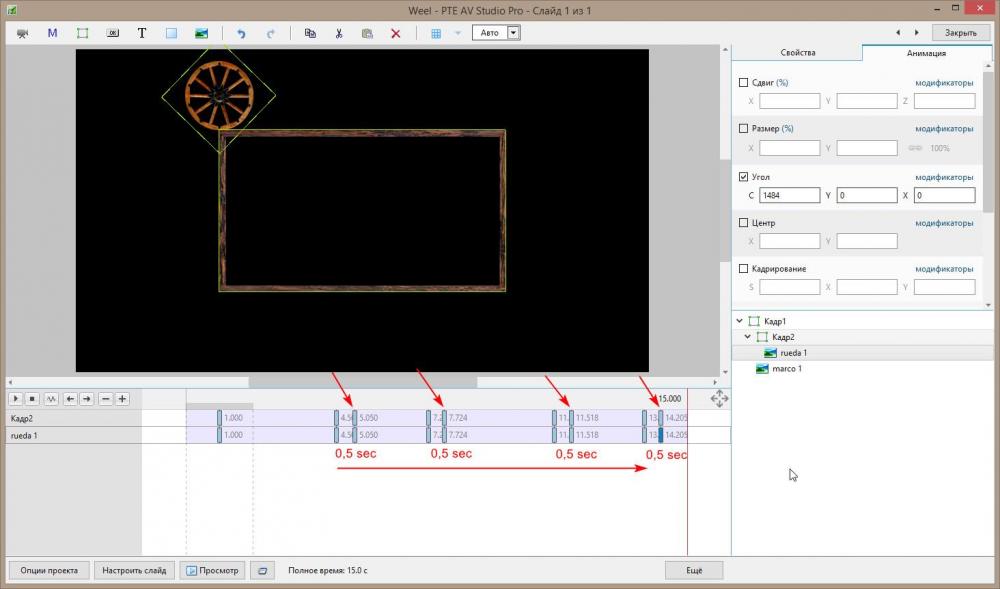Select the Кадр2 timeline track label
Screen dimensions: 1000x589
tap(22, 418)
